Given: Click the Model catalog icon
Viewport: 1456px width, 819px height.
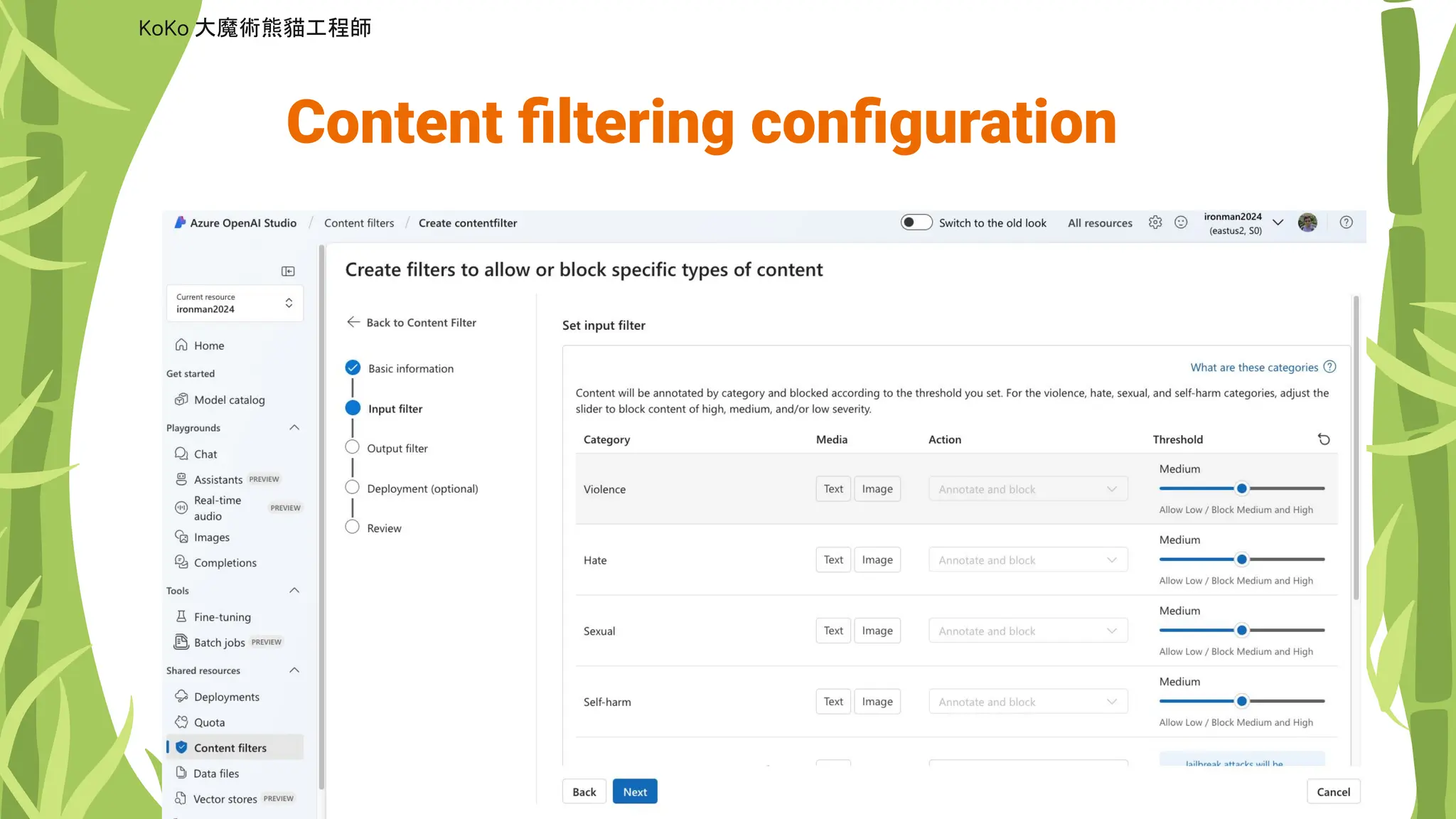Looking at the screenshot, I should (181, 400).
